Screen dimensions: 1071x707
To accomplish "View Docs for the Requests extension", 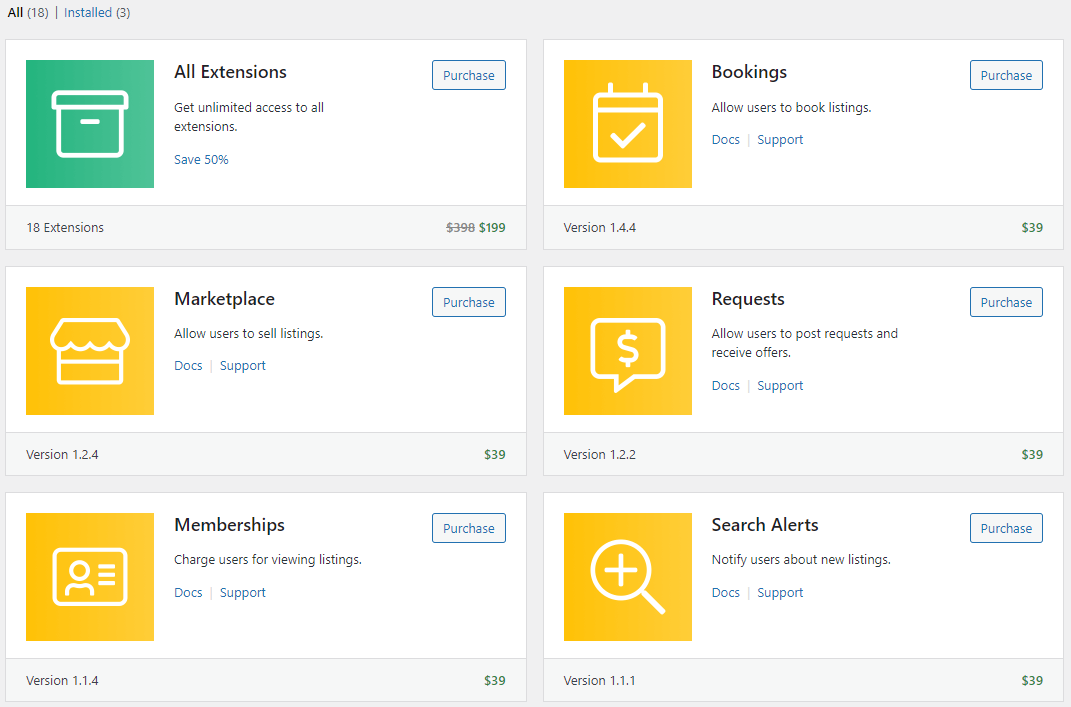I will pos(725,385).
